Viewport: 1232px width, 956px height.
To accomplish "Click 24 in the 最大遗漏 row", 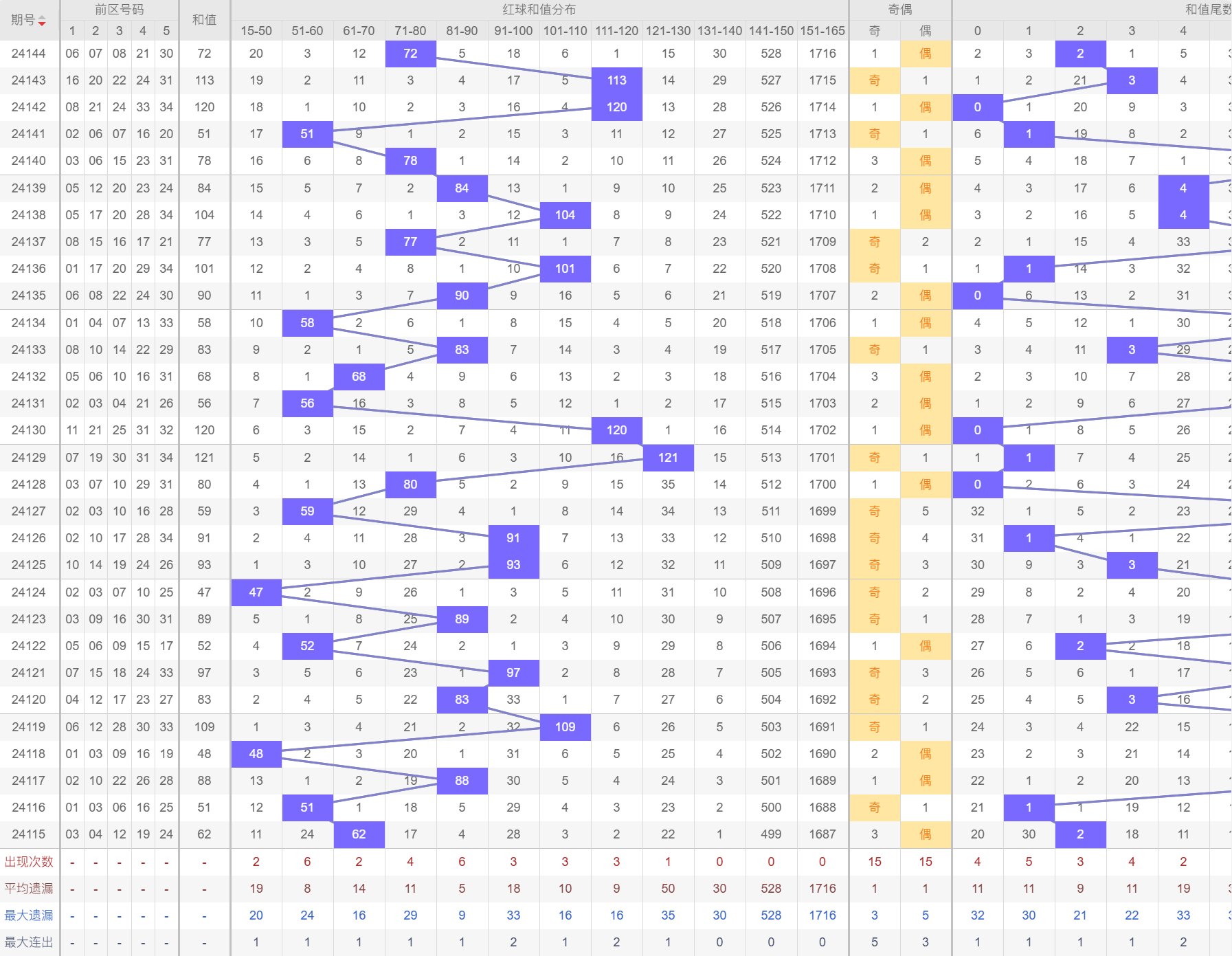I will click(x=307, y=915).
